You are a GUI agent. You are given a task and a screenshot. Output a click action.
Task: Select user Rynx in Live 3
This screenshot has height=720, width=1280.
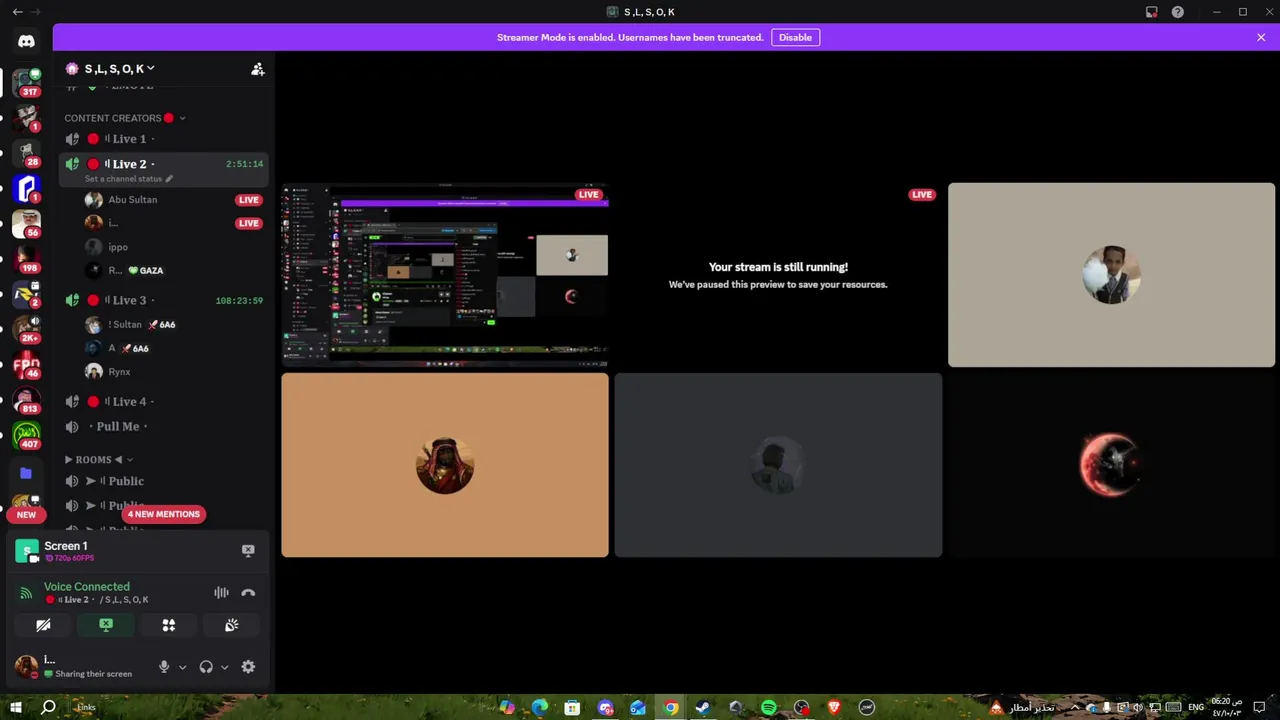tap(173, 372)
